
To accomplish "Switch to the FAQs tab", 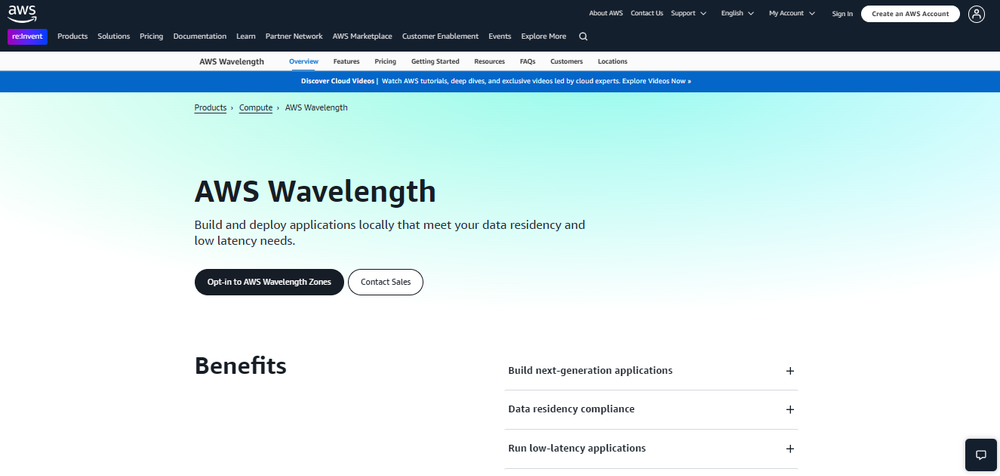I will tap(527, 61).
